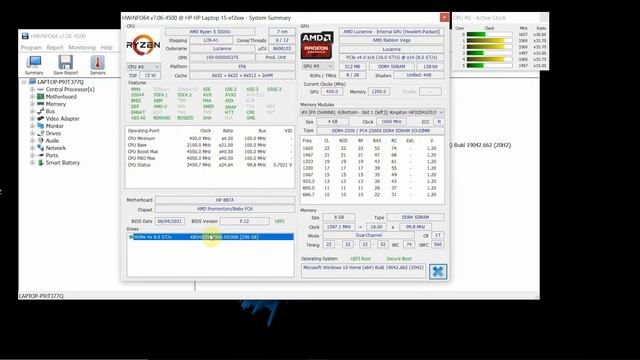The height and width of the screenshot is (360, 640).
Task: Click the UEFI Boot status text
Action: point(361,259)
